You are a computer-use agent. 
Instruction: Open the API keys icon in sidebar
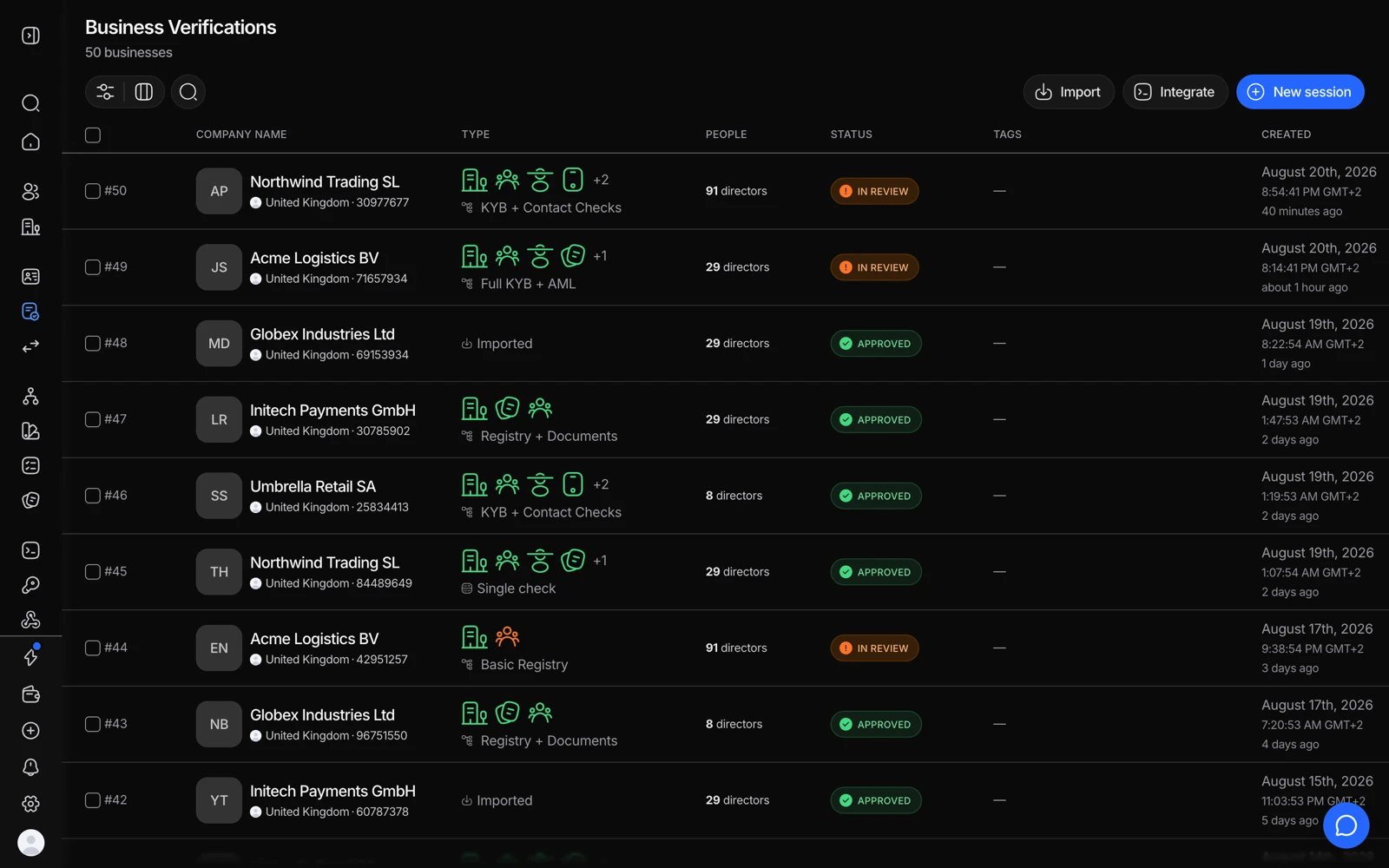pos(30,585)
